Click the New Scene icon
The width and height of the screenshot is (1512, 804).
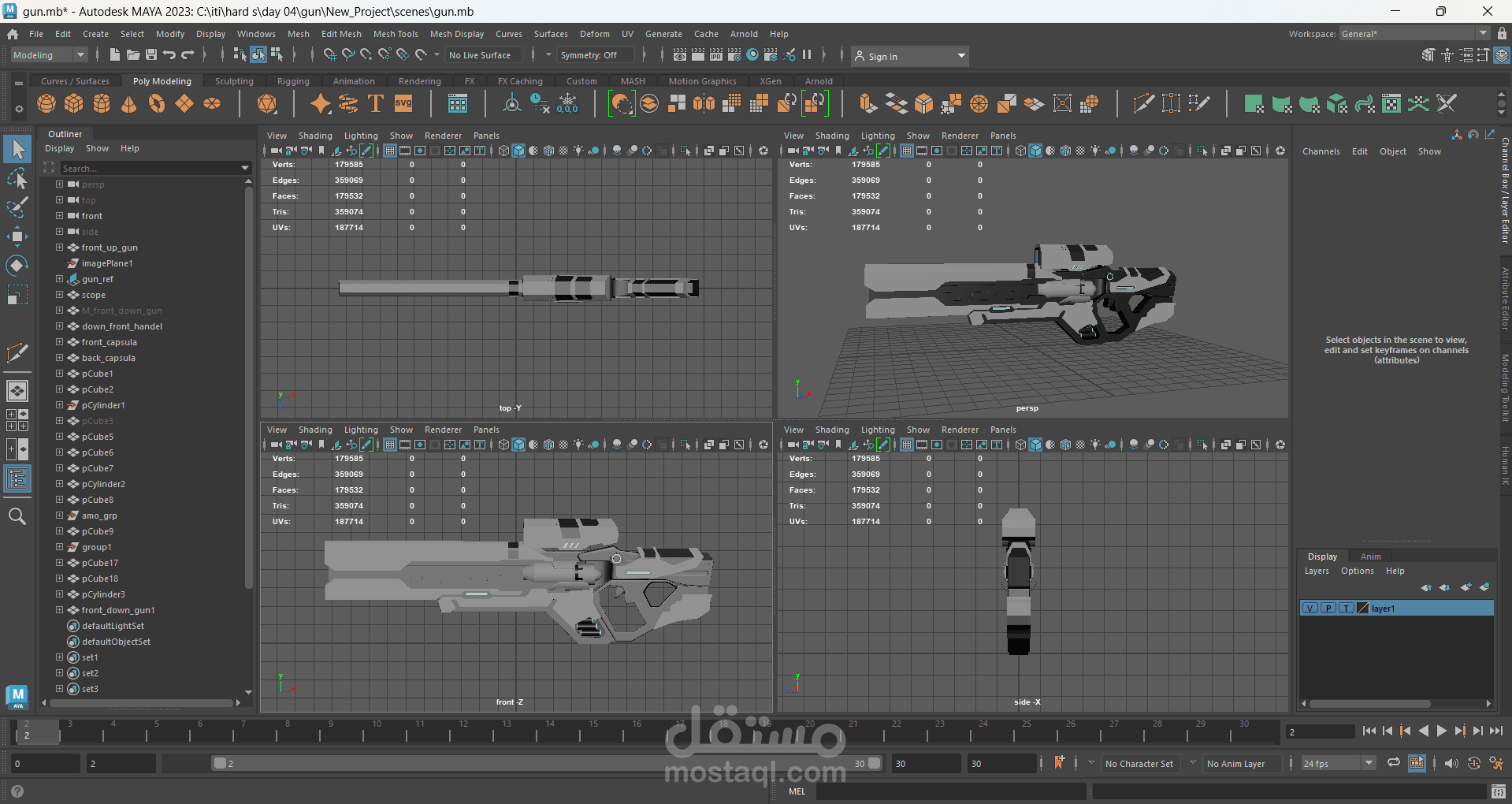coord(115,54)
